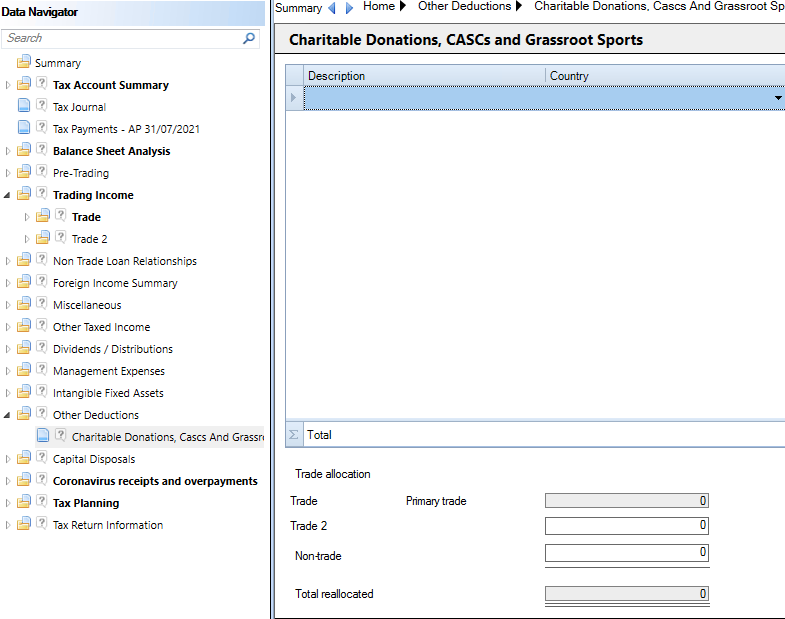Click Management Expenses folder icon

24,370
